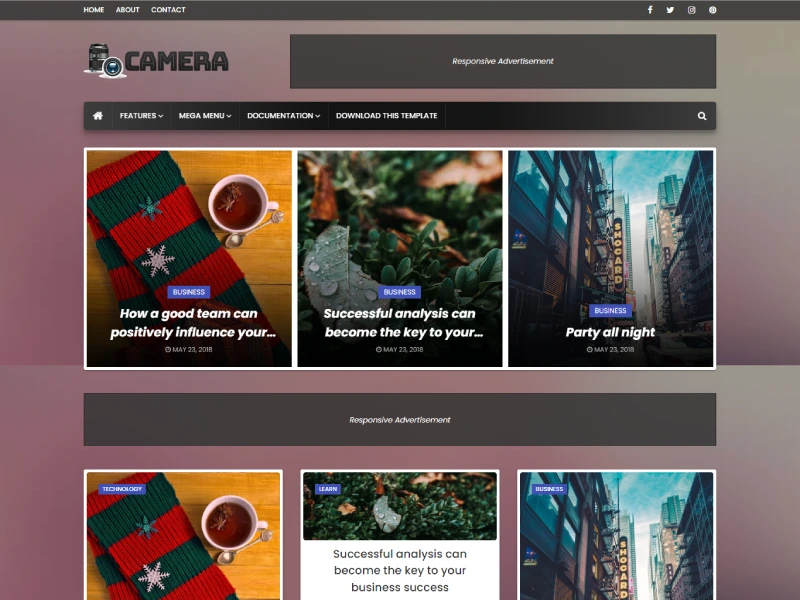Viewport: 800px width, 600px height.
Task: Expand the Documentation dropdown
Action: click(284, 116)
